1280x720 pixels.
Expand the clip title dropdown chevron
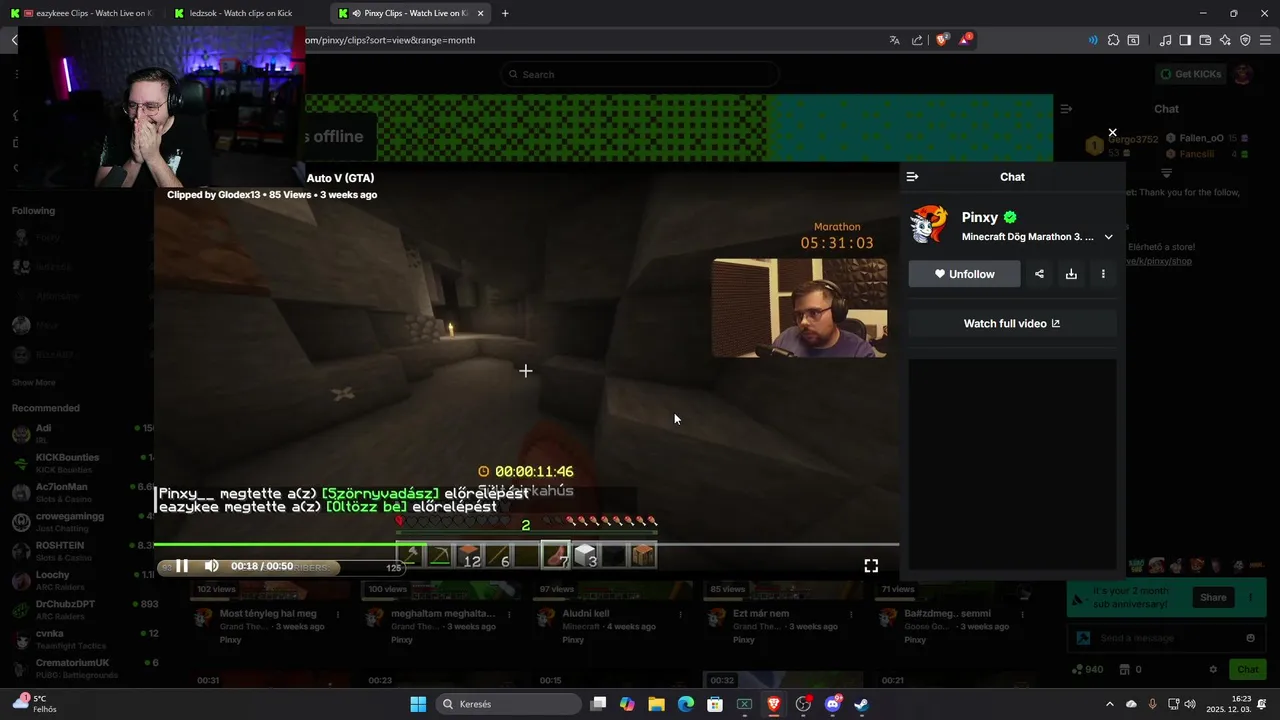pos(1108,237)
